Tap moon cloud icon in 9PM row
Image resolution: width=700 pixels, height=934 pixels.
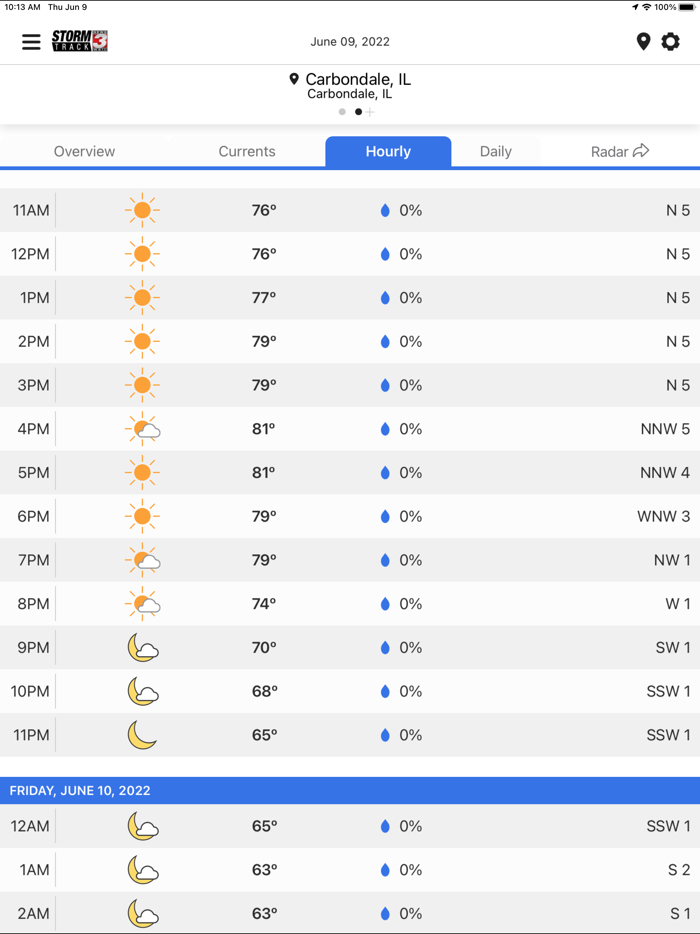pyautogui.click(x=143, y=647)
